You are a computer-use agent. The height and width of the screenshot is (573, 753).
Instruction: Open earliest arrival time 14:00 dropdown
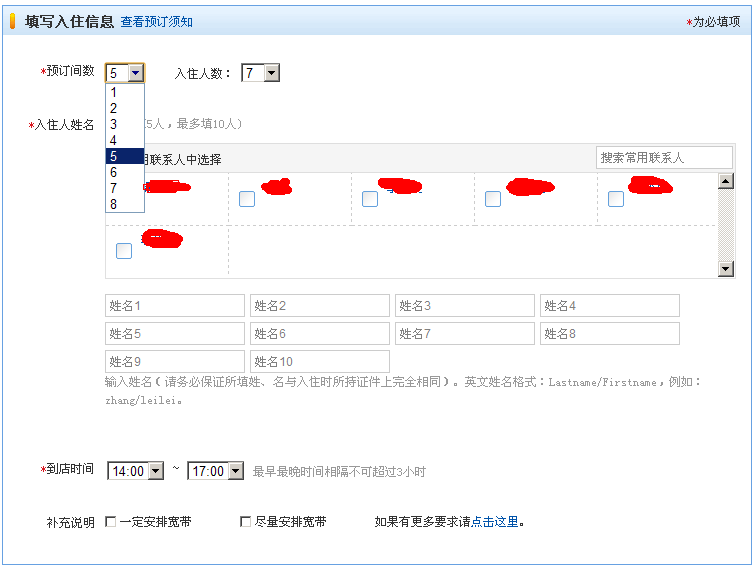155,471
